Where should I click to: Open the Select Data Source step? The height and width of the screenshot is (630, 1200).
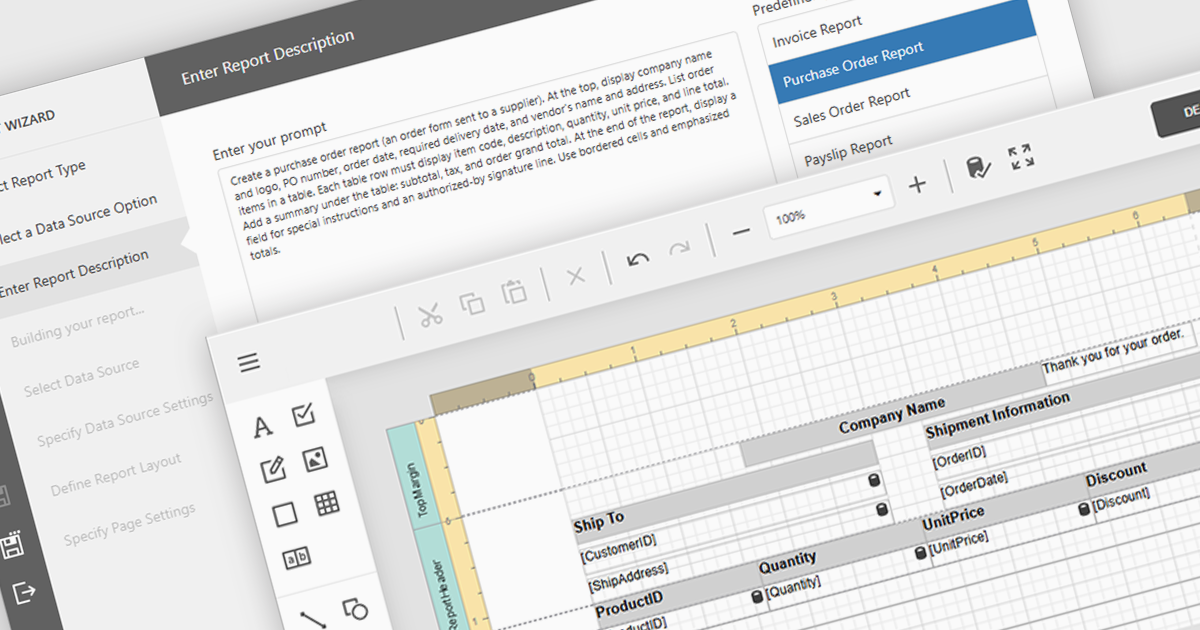tap(82, 377)
